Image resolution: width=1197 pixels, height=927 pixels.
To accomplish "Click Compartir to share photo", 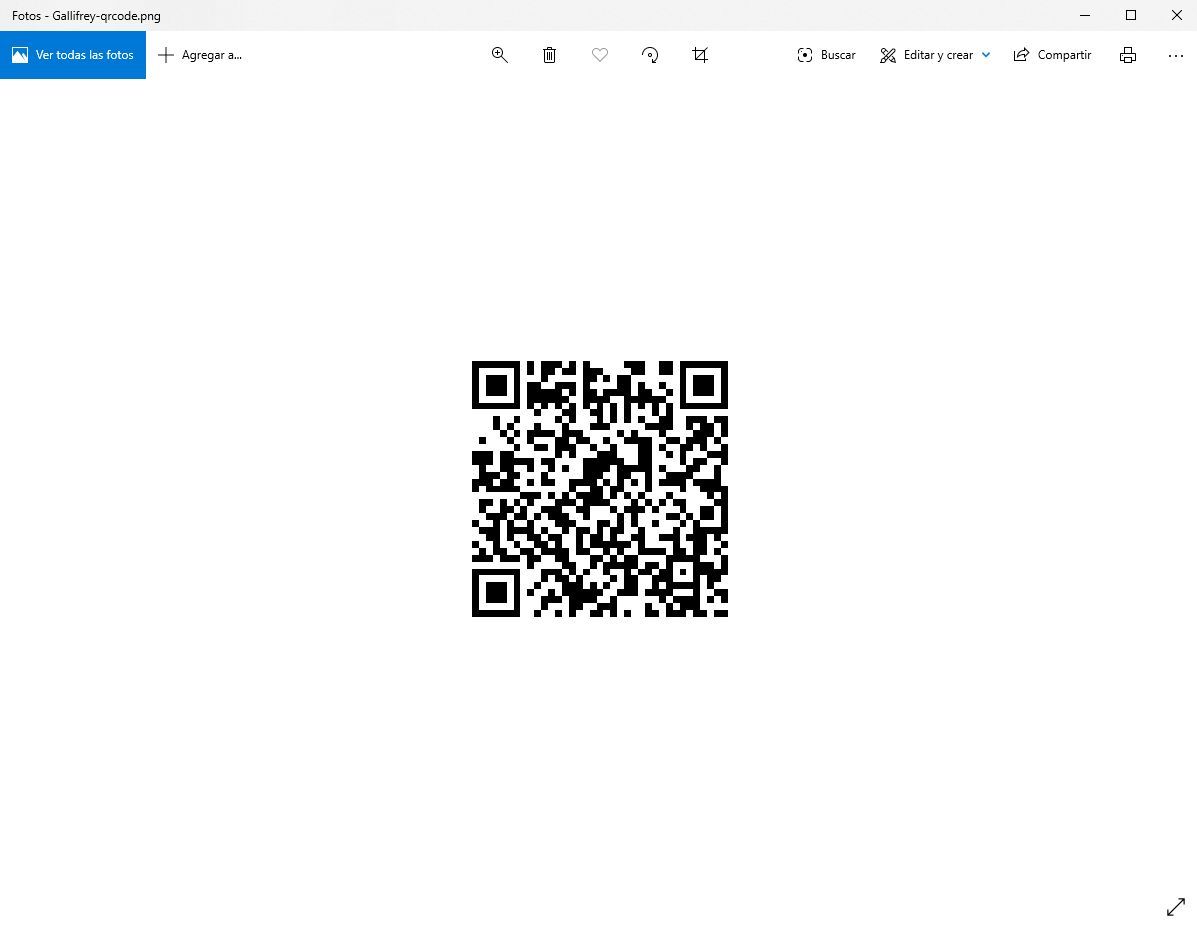I will tap(1052, 55).
